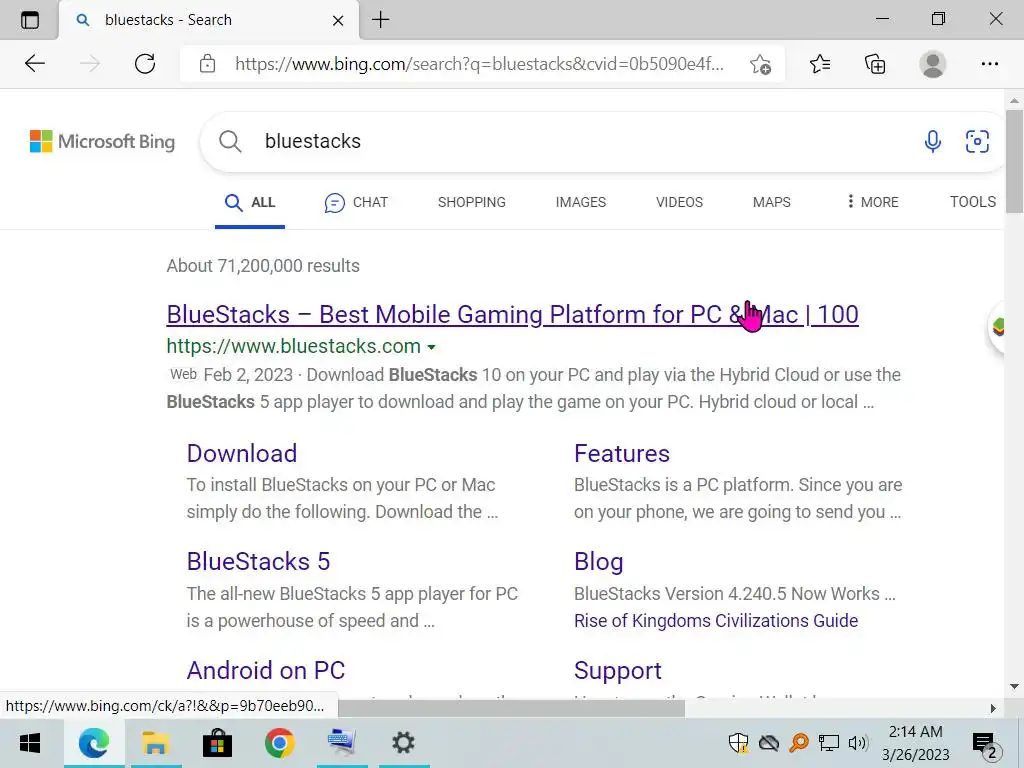Screen dimensions: 1024x768
Task: Switch to the SHOPPING tab
Action: [472, 202]
